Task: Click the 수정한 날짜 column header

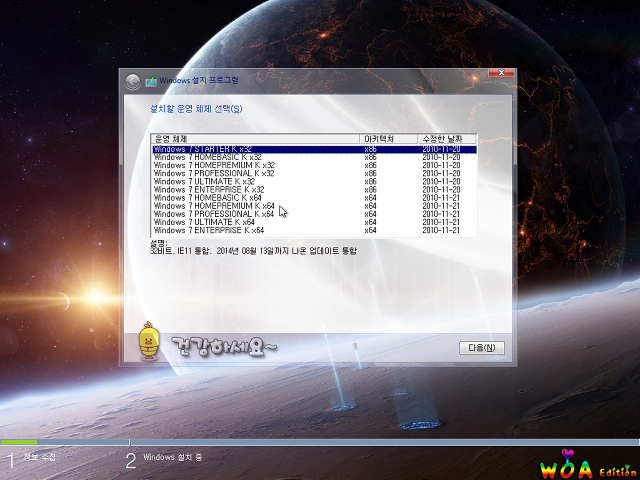Action: (x=447, y=139)
